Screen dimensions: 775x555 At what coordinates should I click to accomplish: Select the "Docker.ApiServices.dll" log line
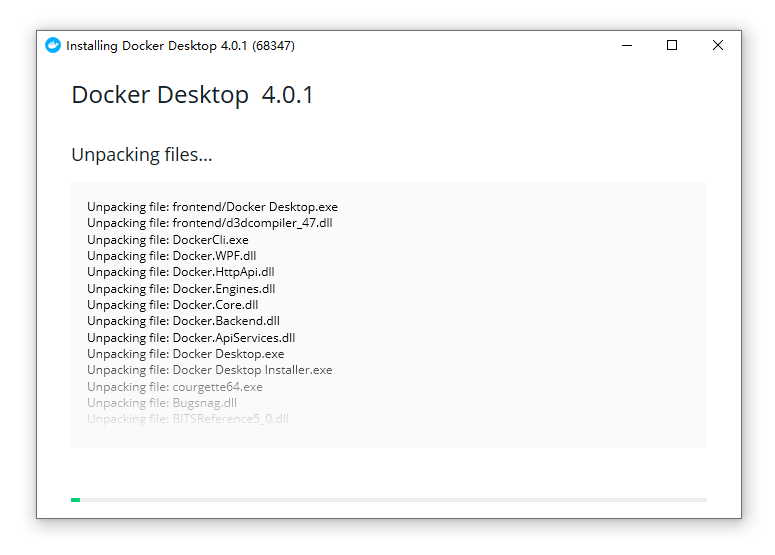click(x=191, y=338)
